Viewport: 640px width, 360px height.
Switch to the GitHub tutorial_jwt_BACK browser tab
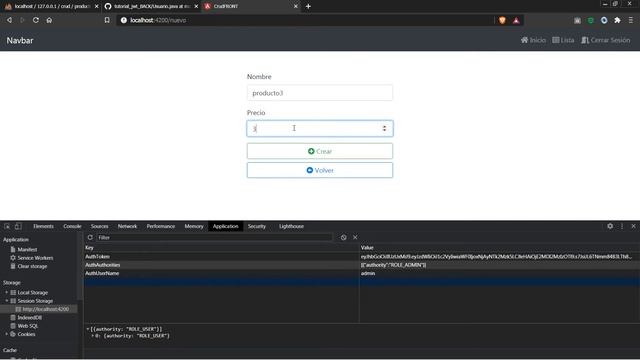click(151, 6)
